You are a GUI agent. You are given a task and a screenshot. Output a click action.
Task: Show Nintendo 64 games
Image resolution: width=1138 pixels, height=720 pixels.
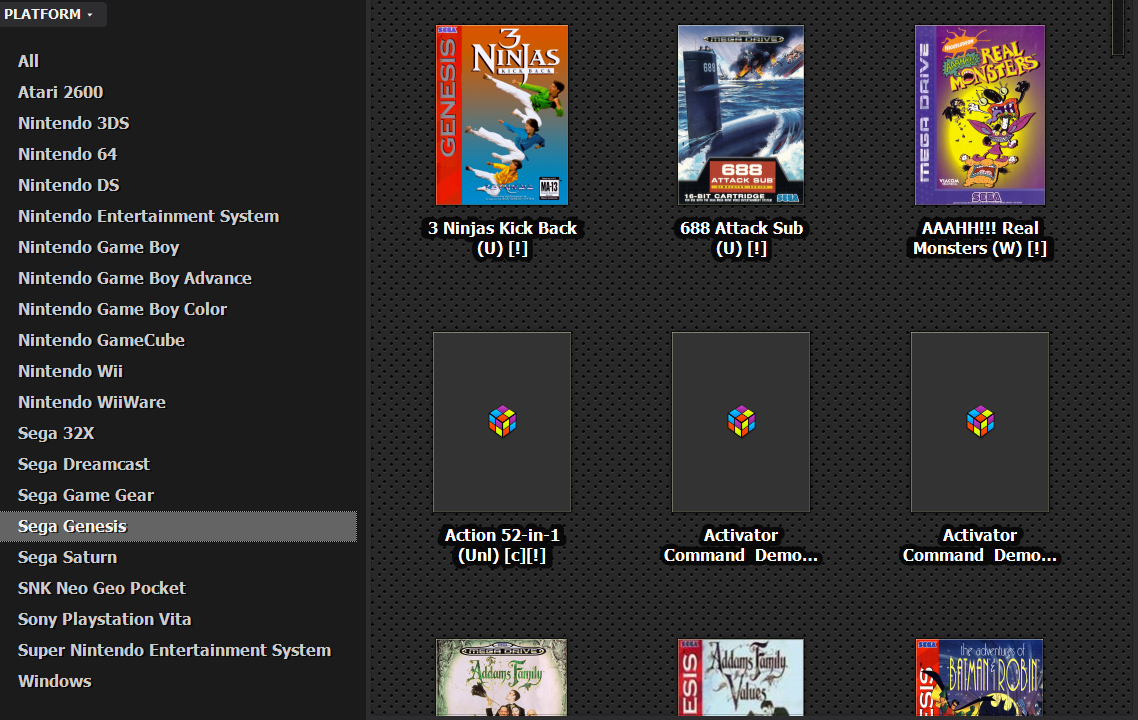pos(67,154)
